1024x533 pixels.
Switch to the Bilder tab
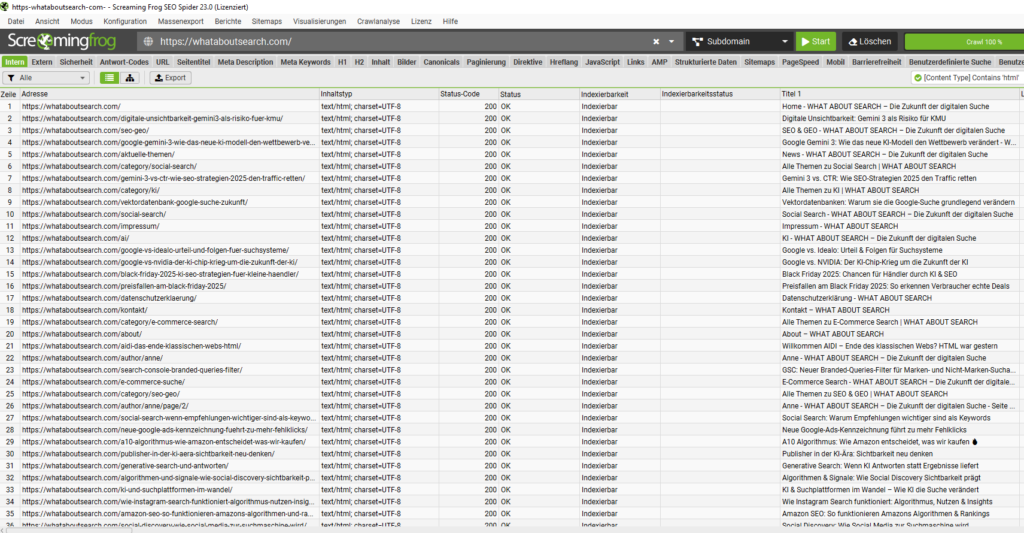point(406,62)
